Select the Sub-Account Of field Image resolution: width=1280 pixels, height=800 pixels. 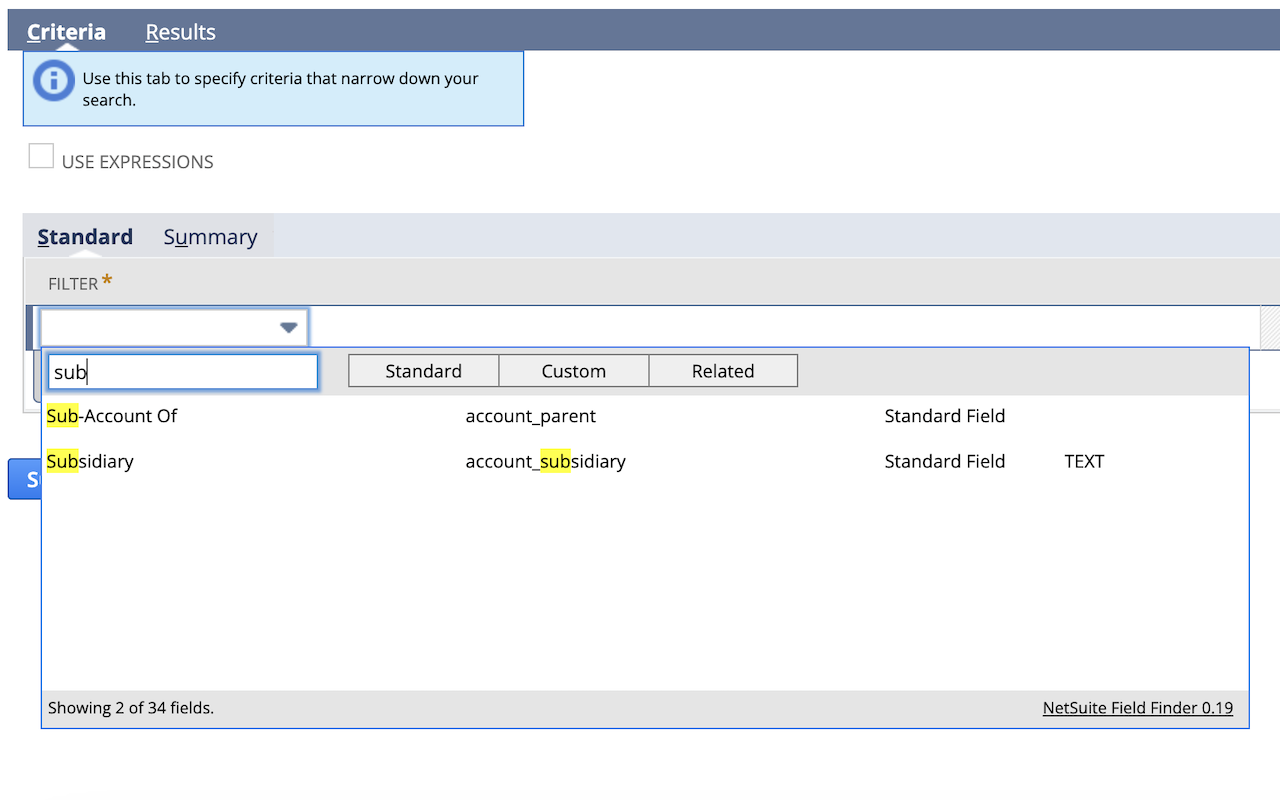tap(112, 416)
